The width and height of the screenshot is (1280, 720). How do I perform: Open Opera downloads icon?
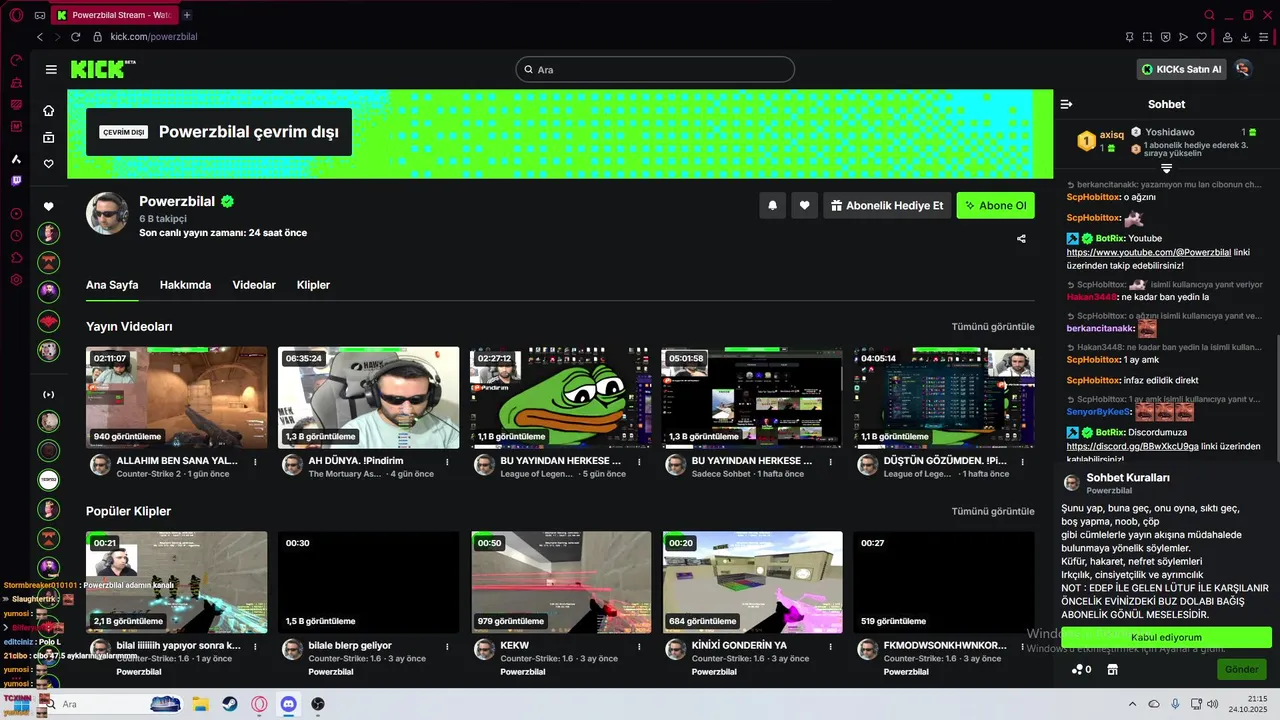tap(1246, 37)
